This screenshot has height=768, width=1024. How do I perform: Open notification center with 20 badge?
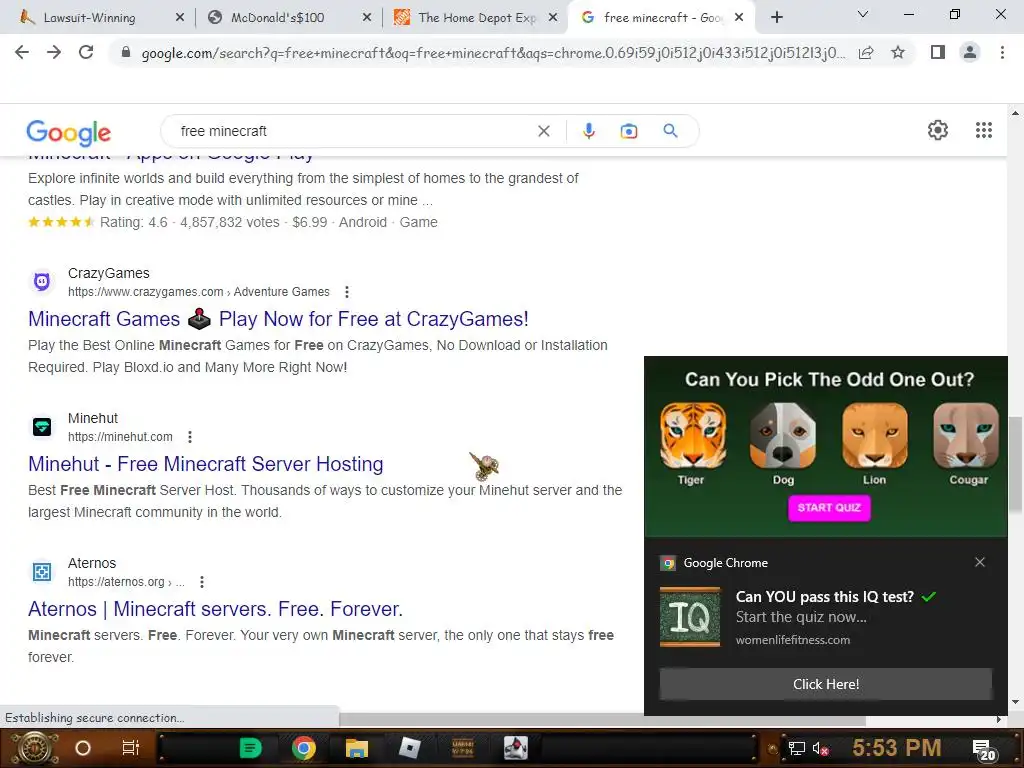984,749
